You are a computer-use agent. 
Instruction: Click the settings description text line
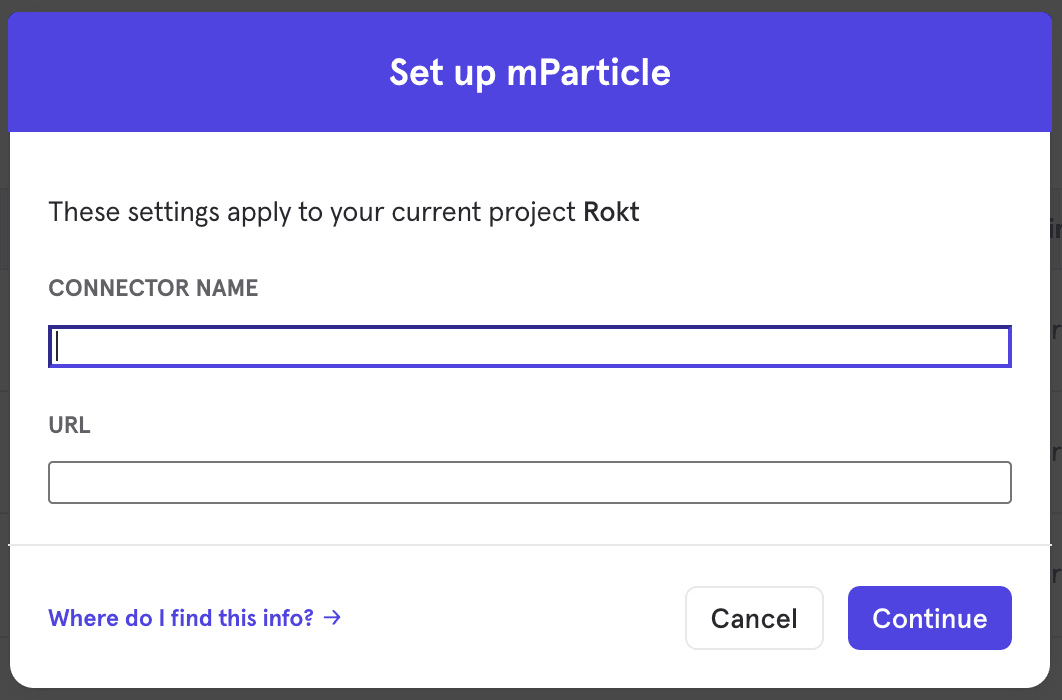(345, 212)
